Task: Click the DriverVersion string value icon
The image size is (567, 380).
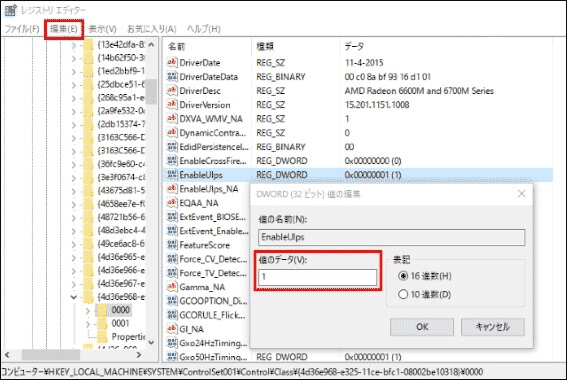Action: tap(172, 105)
